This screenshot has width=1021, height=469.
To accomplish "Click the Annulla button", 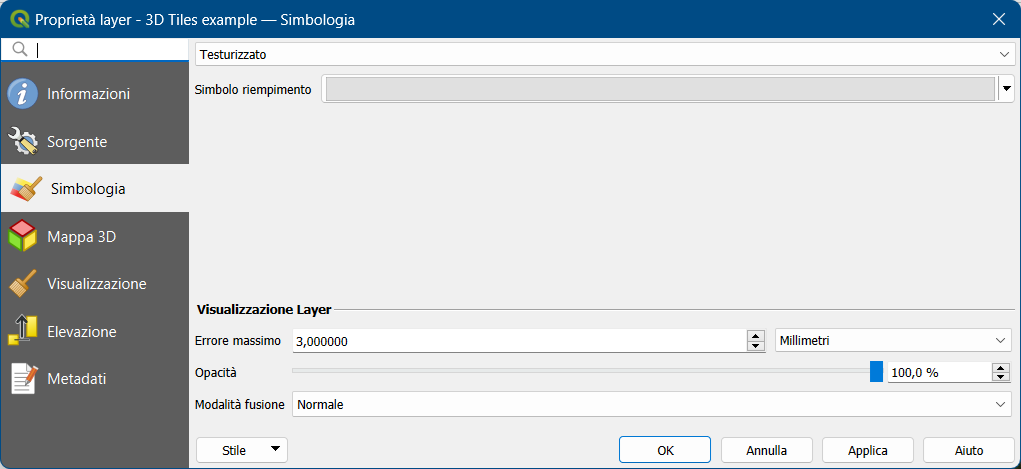I will (x=766, y=450).
